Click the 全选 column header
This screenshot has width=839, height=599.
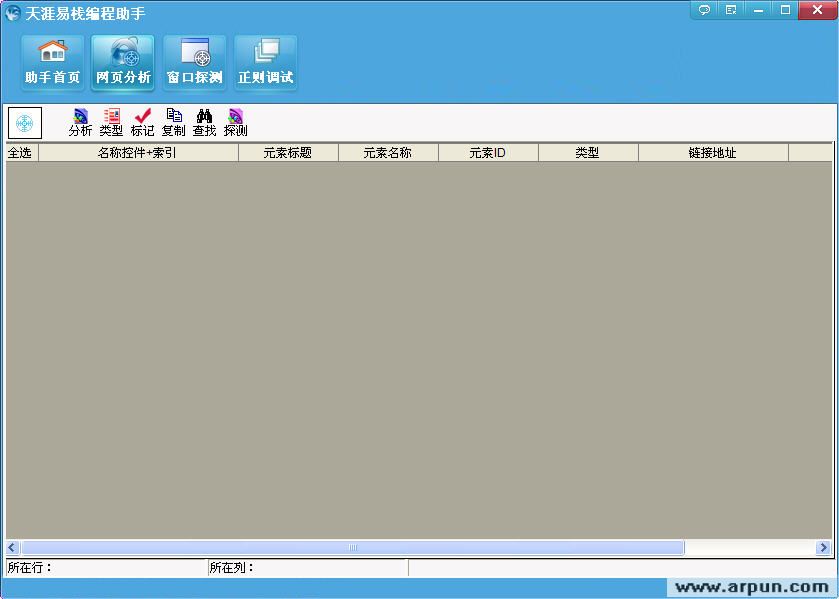(x=22, y=153)
